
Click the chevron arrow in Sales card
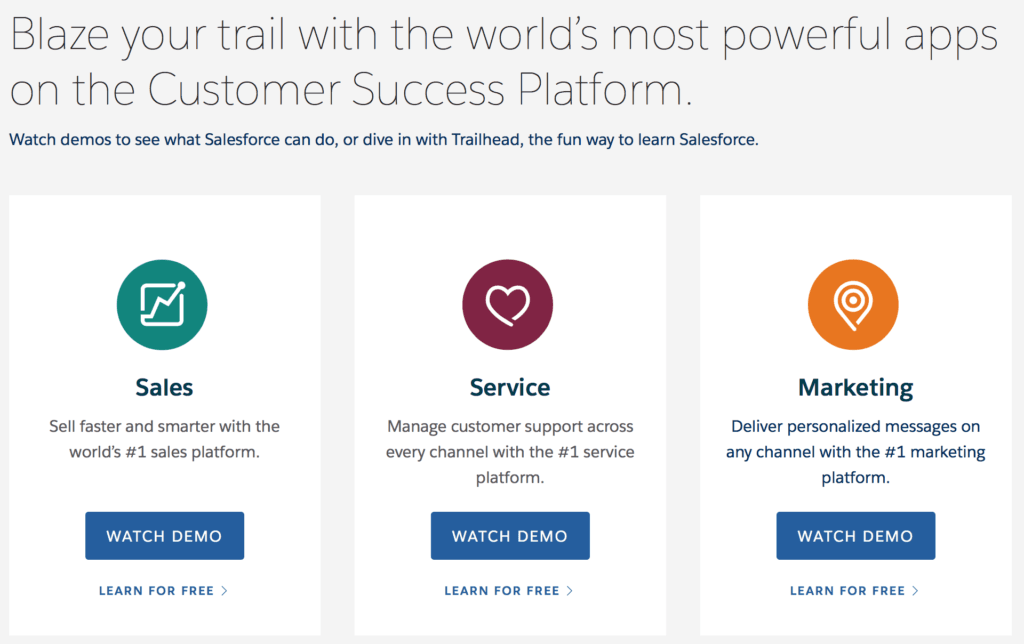(224, 590)
